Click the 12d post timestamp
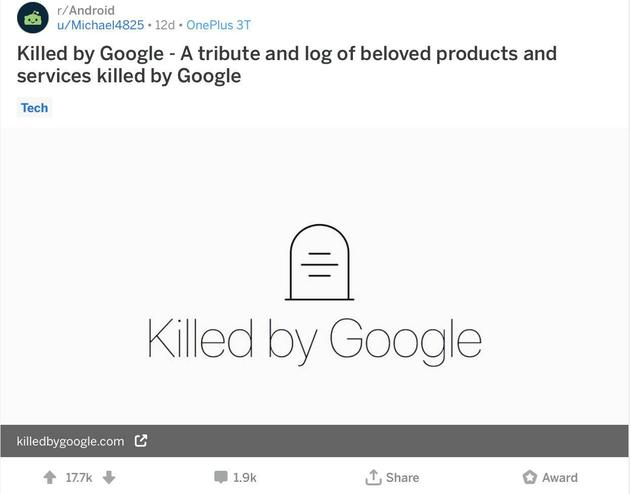The image size is (630, 494). [x=165, y=25]
